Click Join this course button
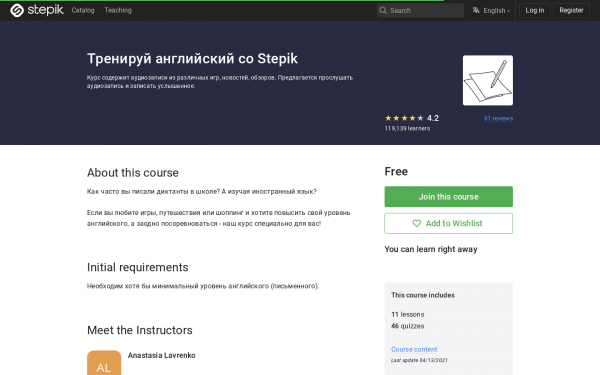 pyautogui.click(x=448, y=197)
